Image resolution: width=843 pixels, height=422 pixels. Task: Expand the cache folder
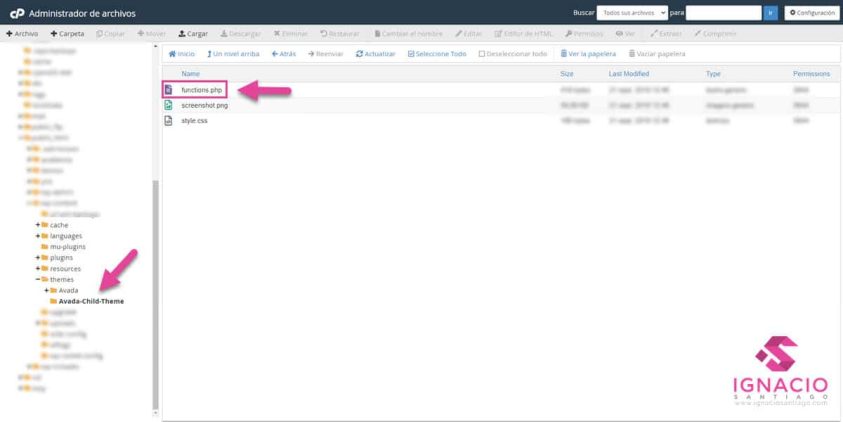click(x=38, y=225)
